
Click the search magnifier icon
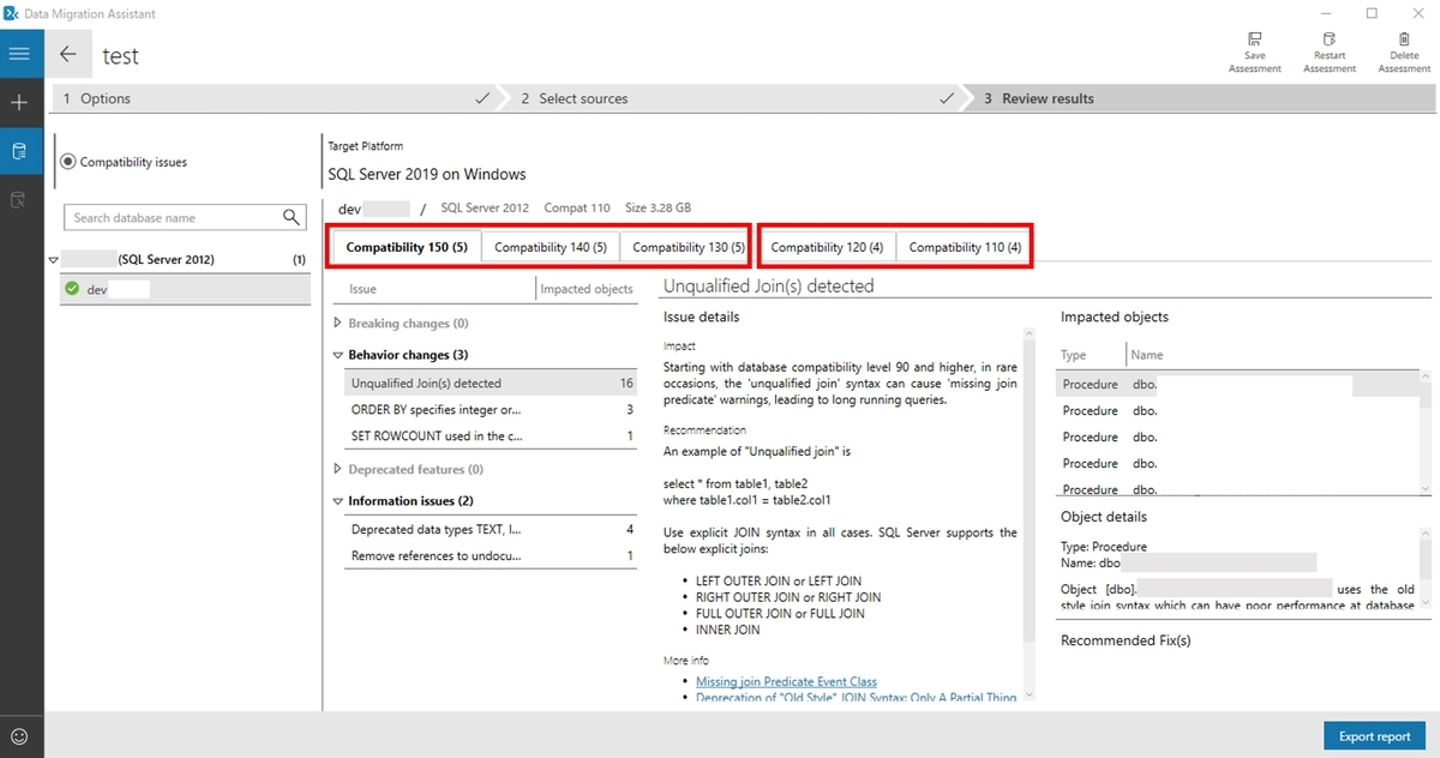(x=291, y=217)
